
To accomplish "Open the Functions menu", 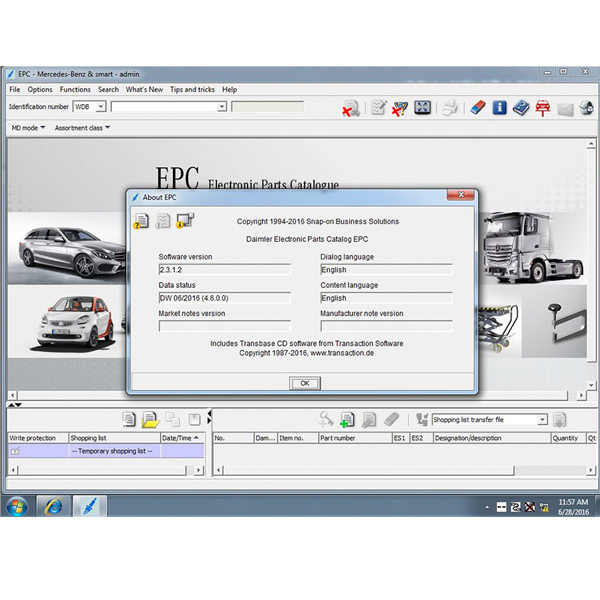I will click(75, 90).
